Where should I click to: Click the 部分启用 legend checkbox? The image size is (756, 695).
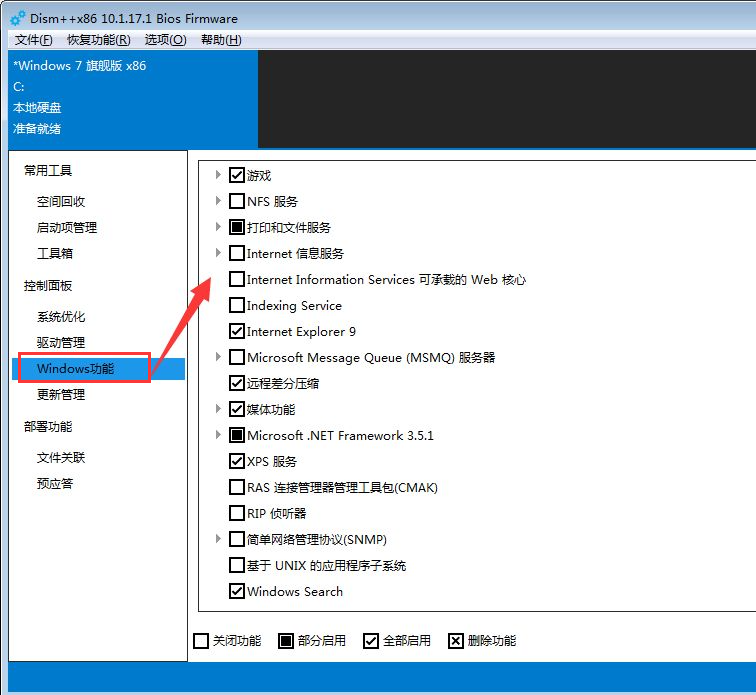tap(286, 641)
